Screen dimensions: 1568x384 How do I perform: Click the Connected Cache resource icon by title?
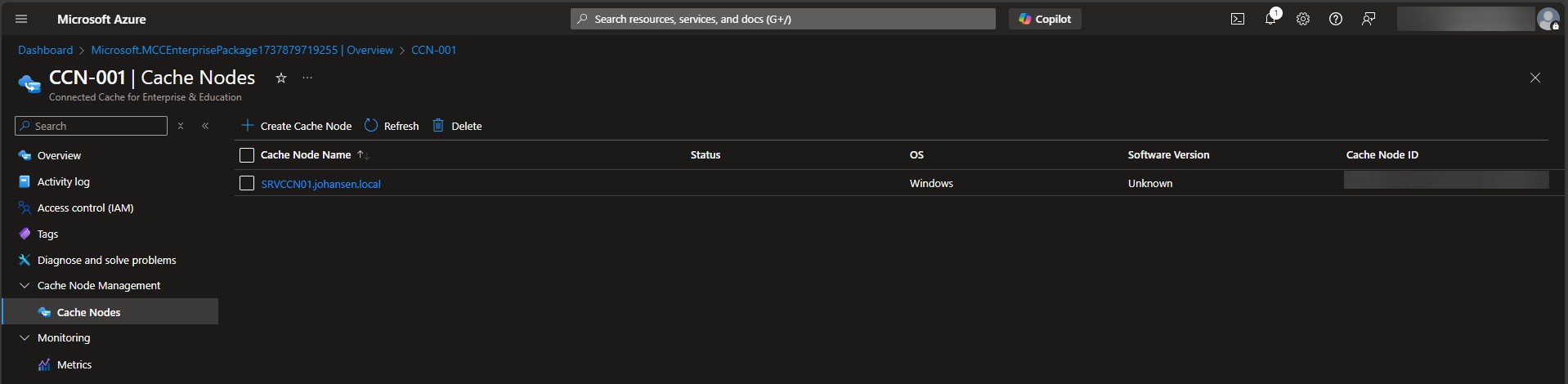pyautogui.click(x=29, y=83)
